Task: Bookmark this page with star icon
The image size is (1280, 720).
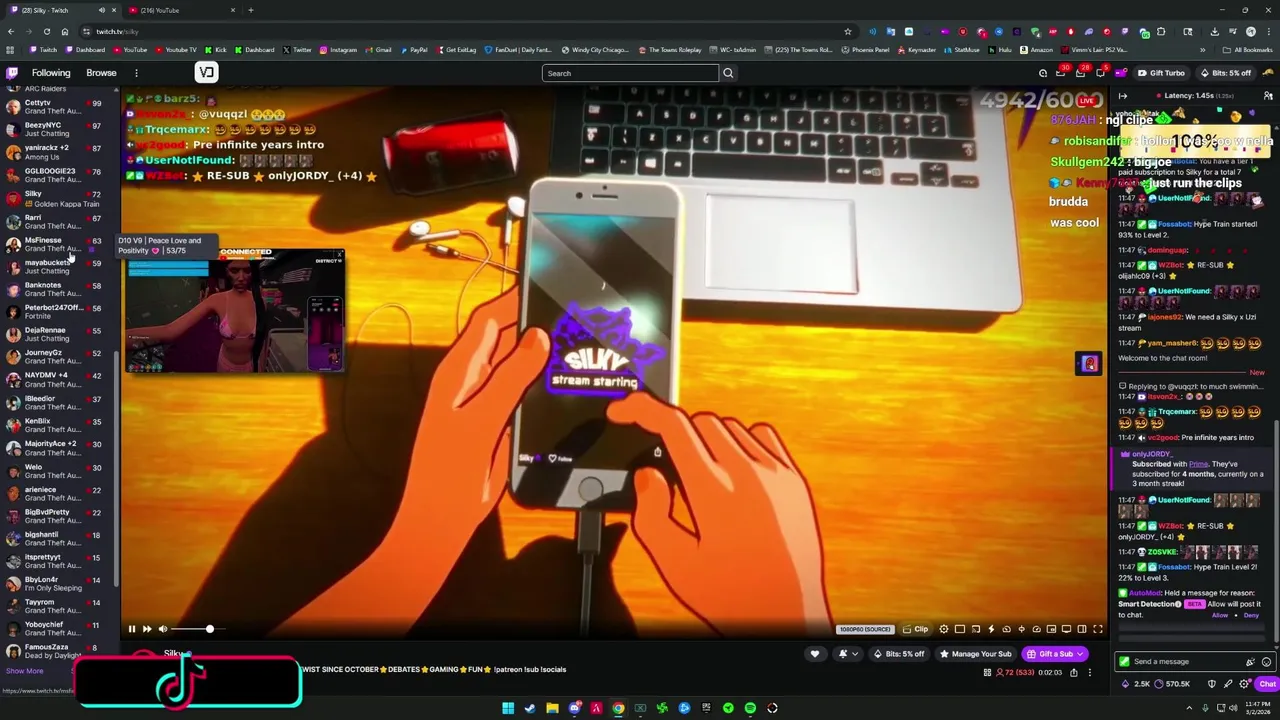Action: [848, 32]
